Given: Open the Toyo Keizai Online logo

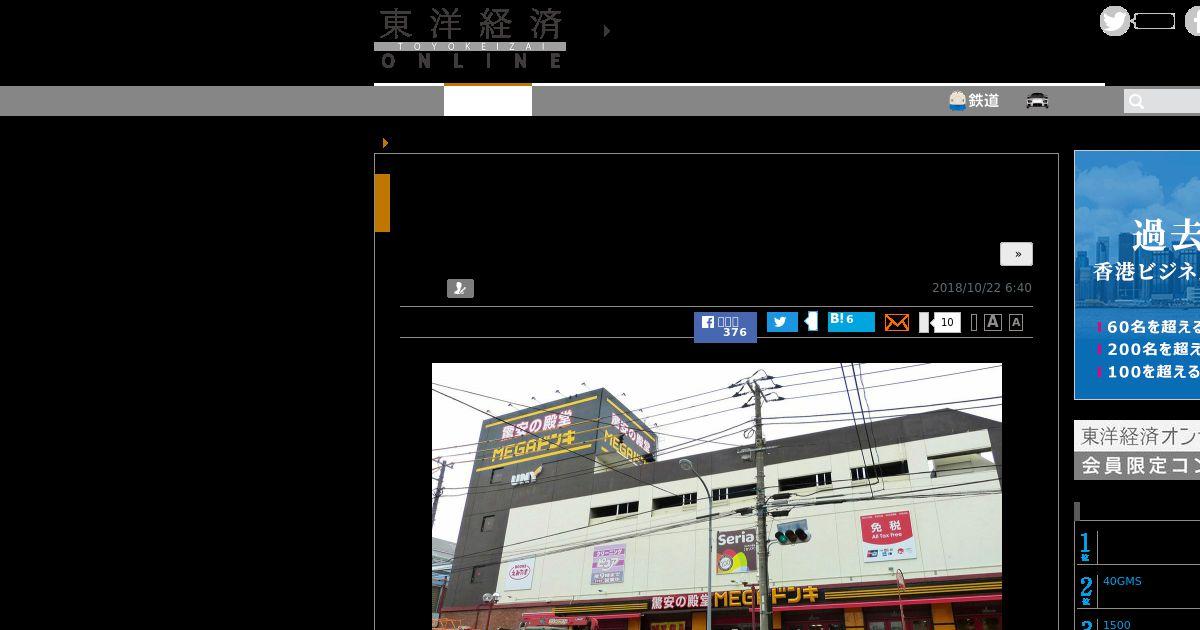Looking at the screenshot, I should [x=470, y=38].
